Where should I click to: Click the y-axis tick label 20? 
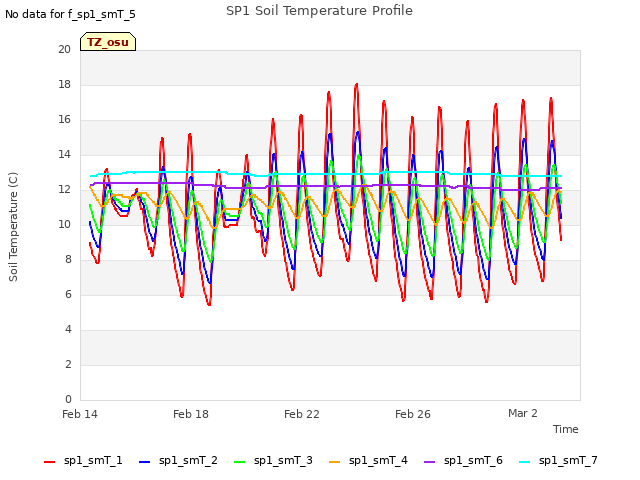[x=64, y=49]
